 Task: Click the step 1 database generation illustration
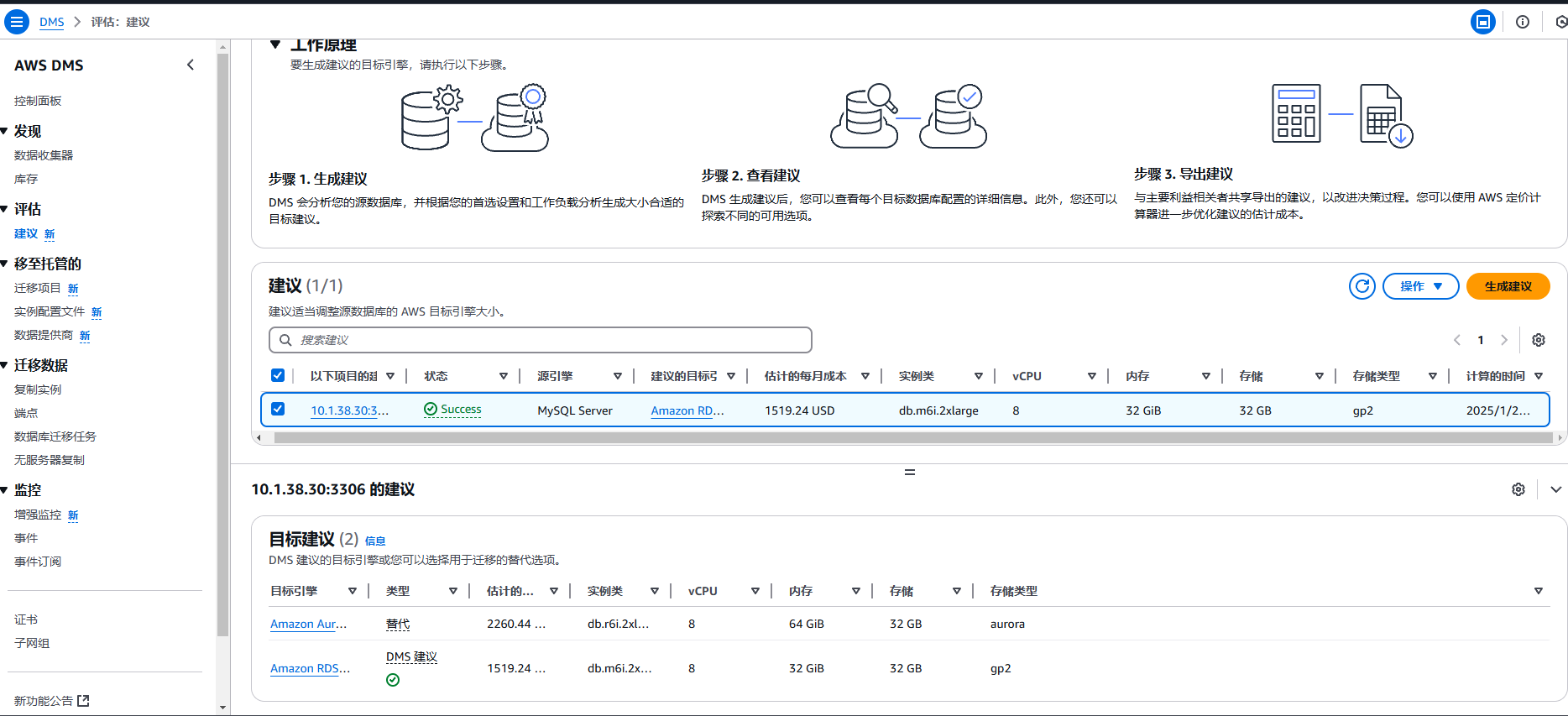pos(475,118)
